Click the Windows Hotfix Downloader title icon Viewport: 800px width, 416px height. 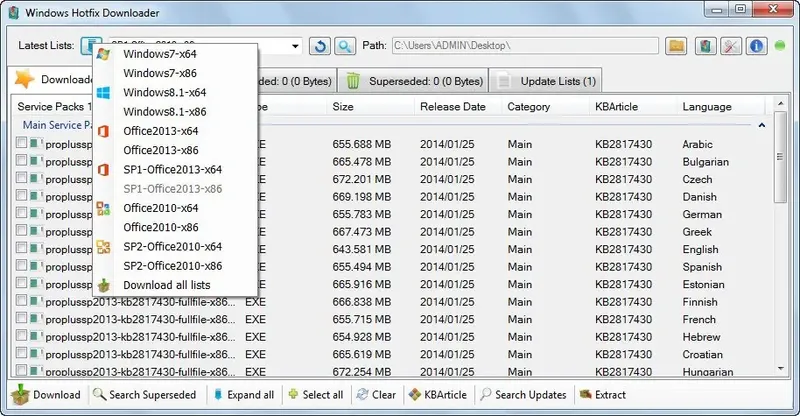[14, 12]
